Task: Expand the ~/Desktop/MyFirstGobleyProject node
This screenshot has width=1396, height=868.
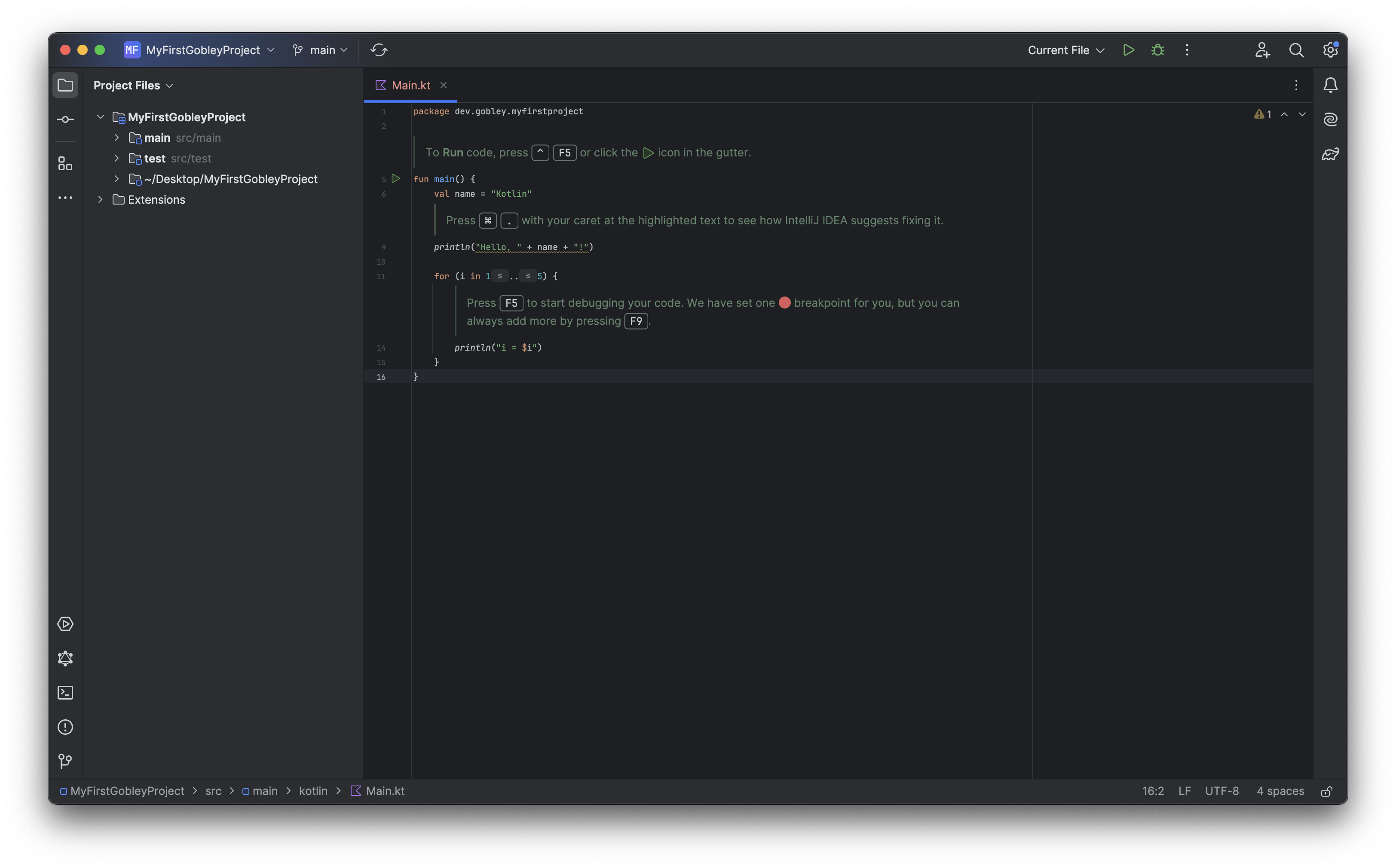Action: click(x=116, y=179)
